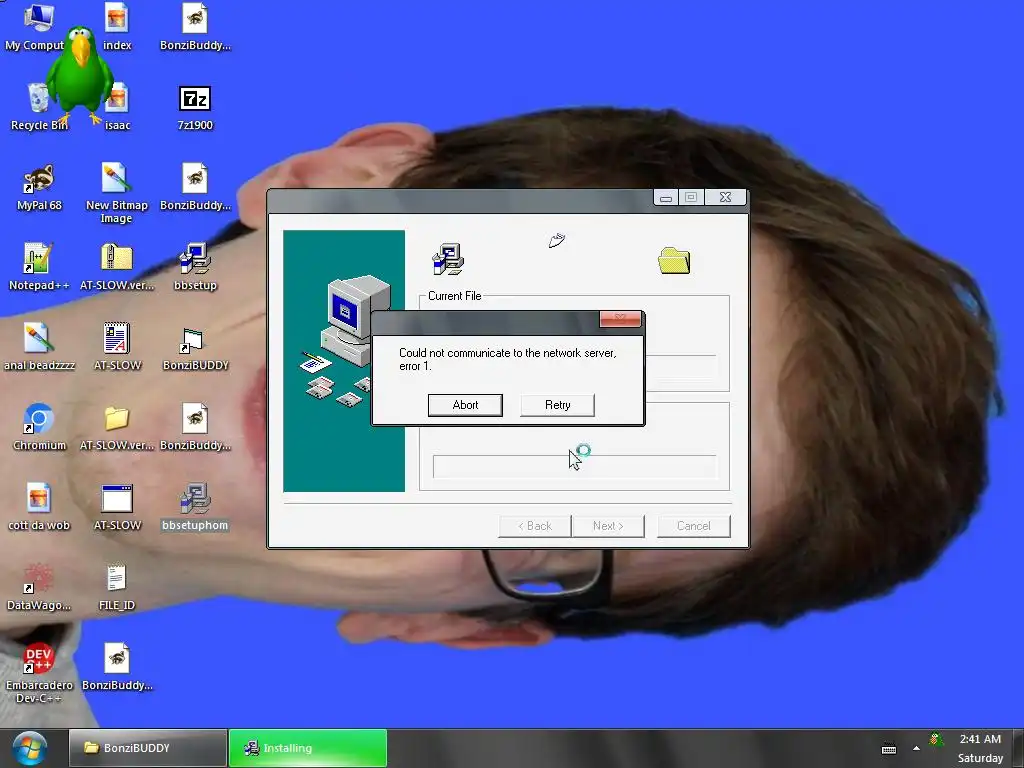
Task: Open the New Bitmap Image file
Action: point(117,193)
